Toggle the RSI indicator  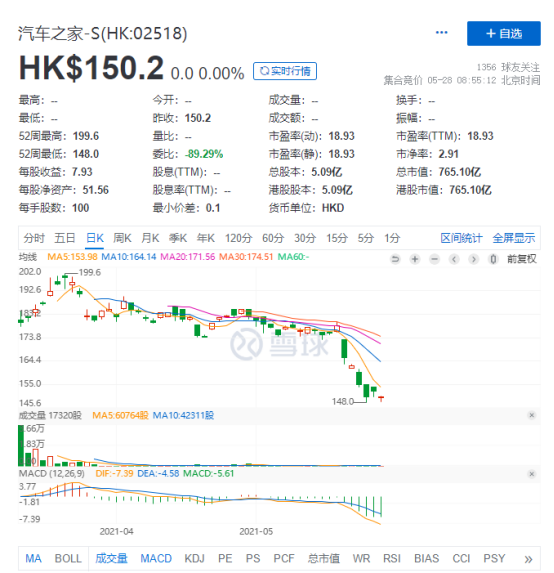point(392,558)
